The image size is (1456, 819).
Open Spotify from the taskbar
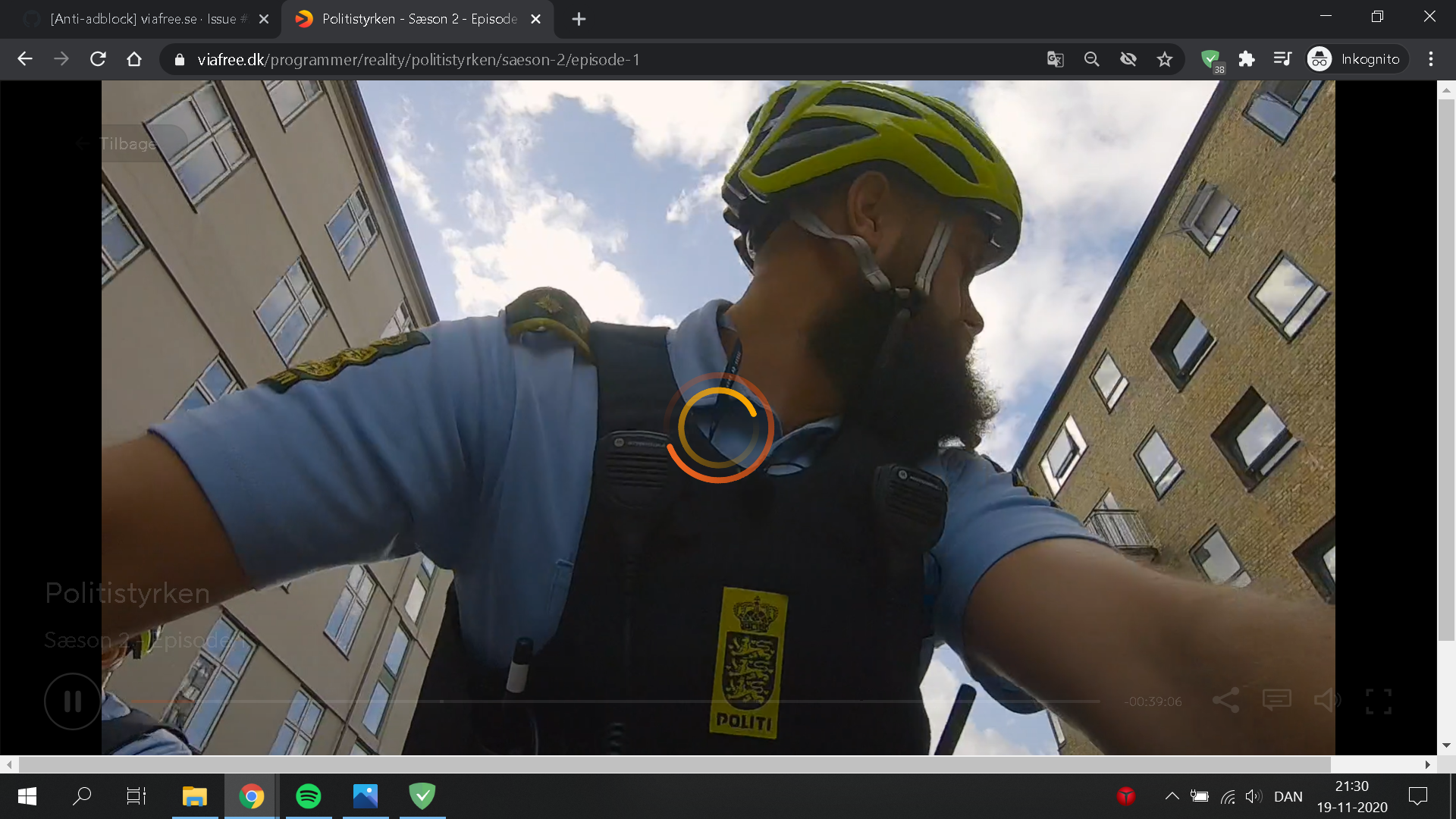[308, 796]
